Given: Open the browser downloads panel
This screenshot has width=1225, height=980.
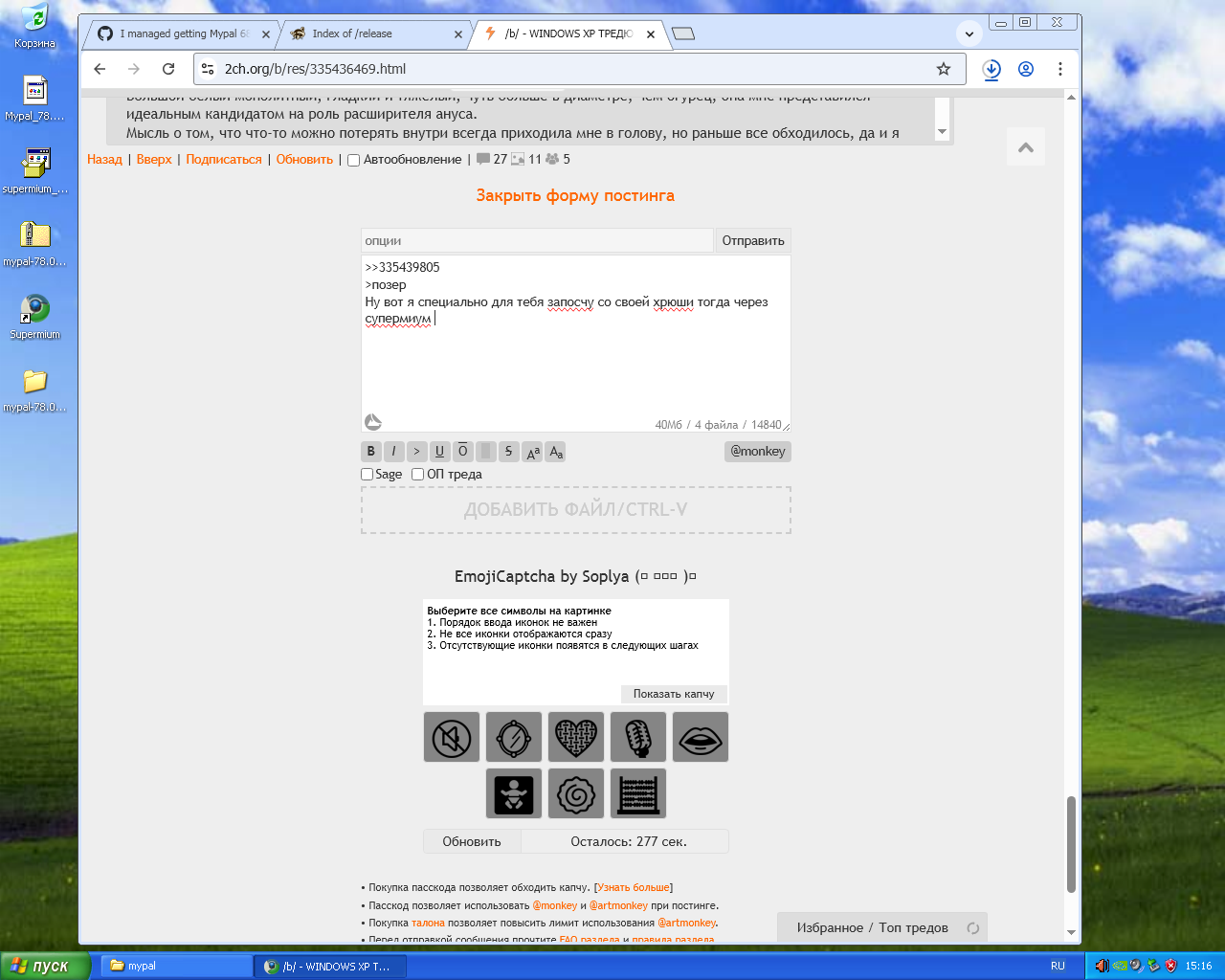Looking at the screenshot, I should coord(991,69).
